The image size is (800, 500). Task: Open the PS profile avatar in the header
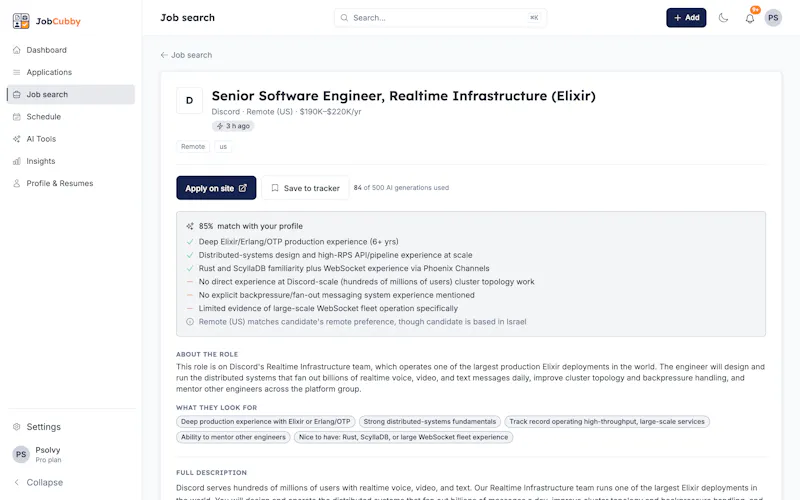[x=773, y=18]
